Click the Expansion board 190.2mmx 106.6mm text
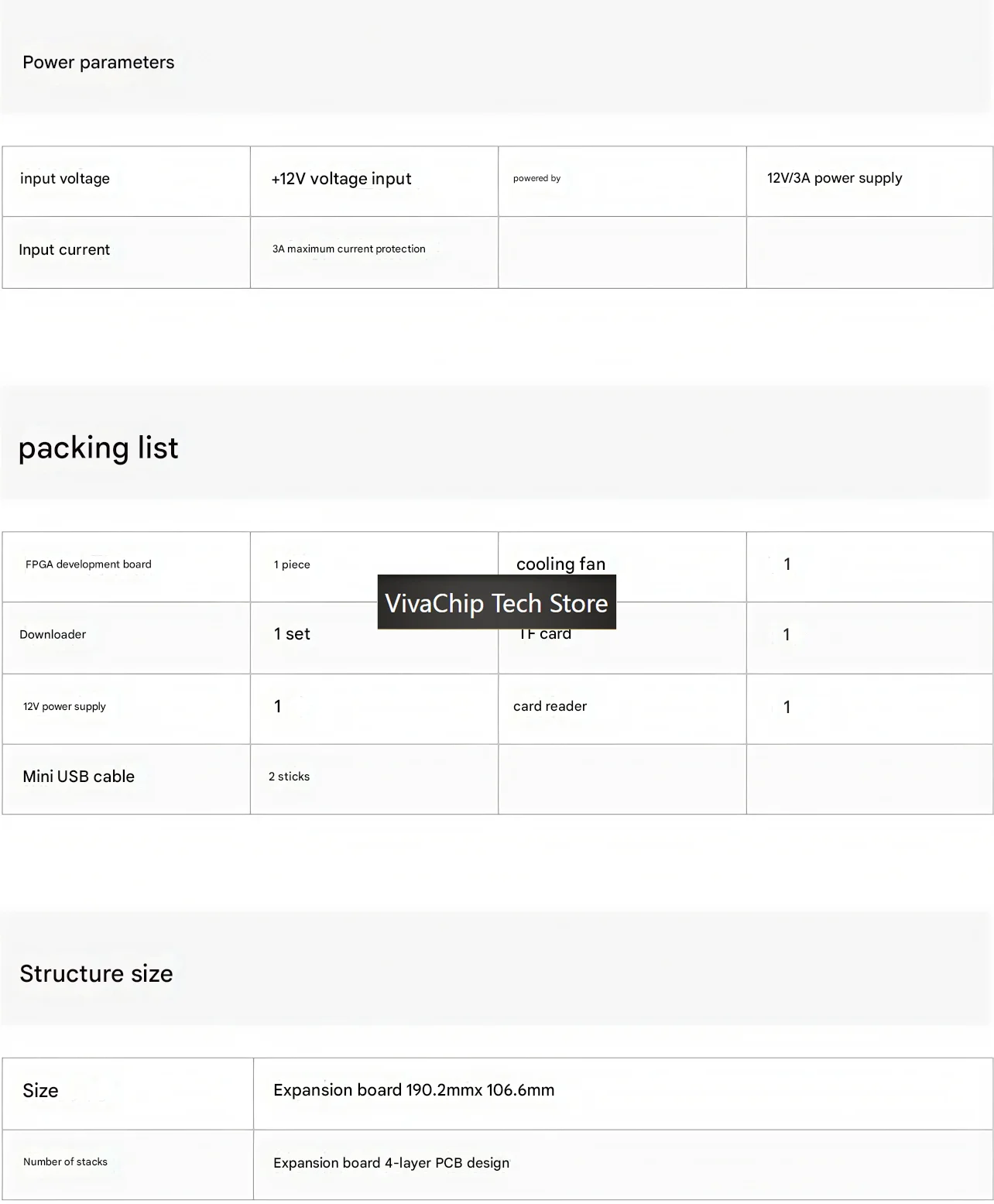Image resolution: width=994 pixels, height=1204 pixels. click(413, 1090)
